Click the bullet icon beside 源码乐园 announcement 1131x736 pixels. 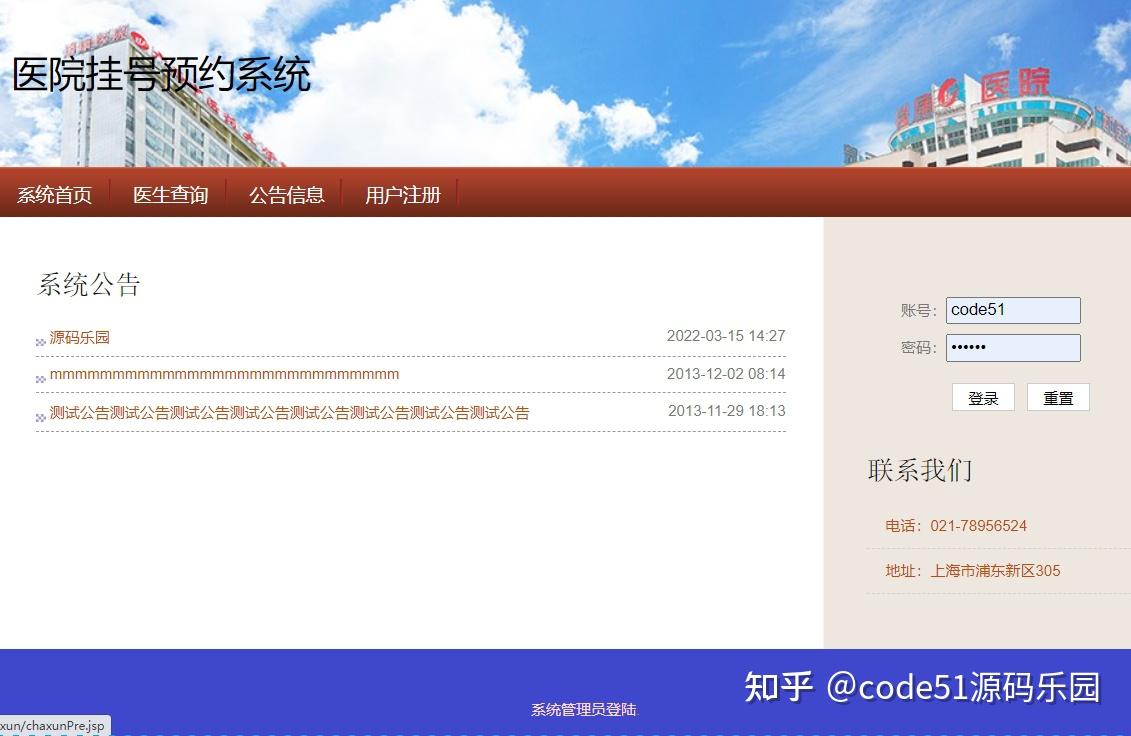click(x=40, y=338)
